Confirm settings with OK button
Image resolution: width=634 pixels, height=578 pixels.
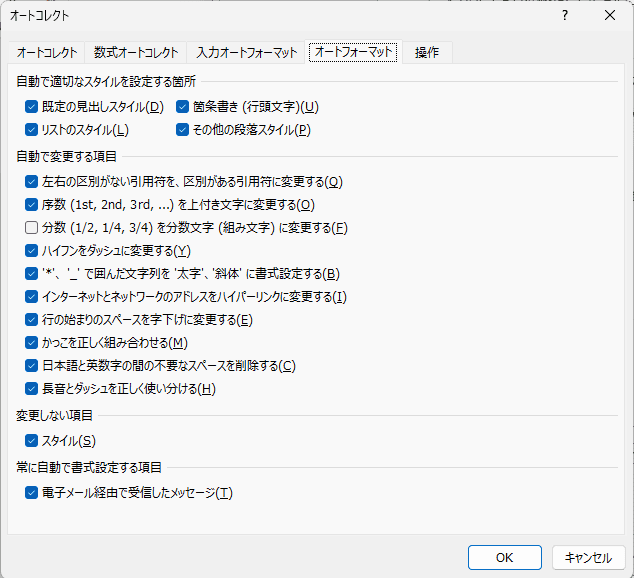[505, 558]
